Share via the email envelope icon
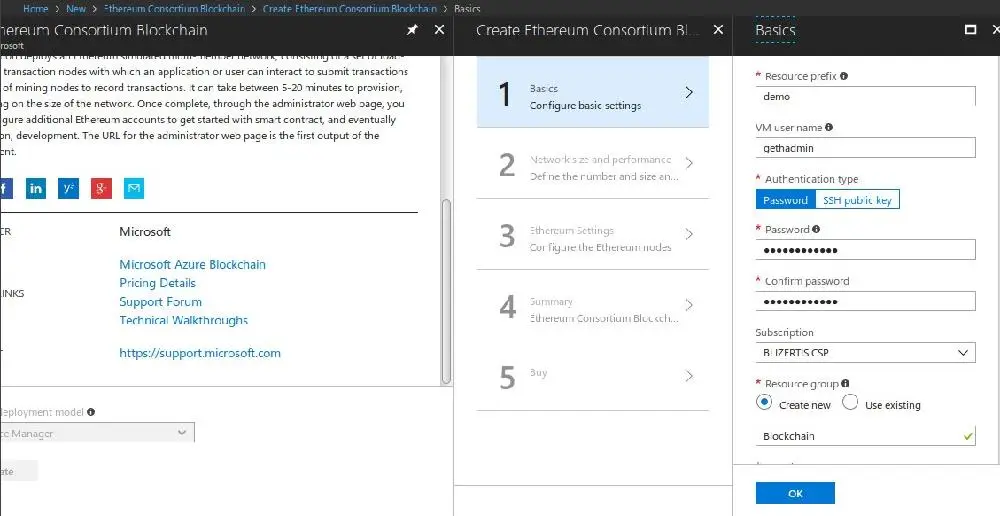The height and width of the screenshot is (516, 1000). [x=134, y=188]
